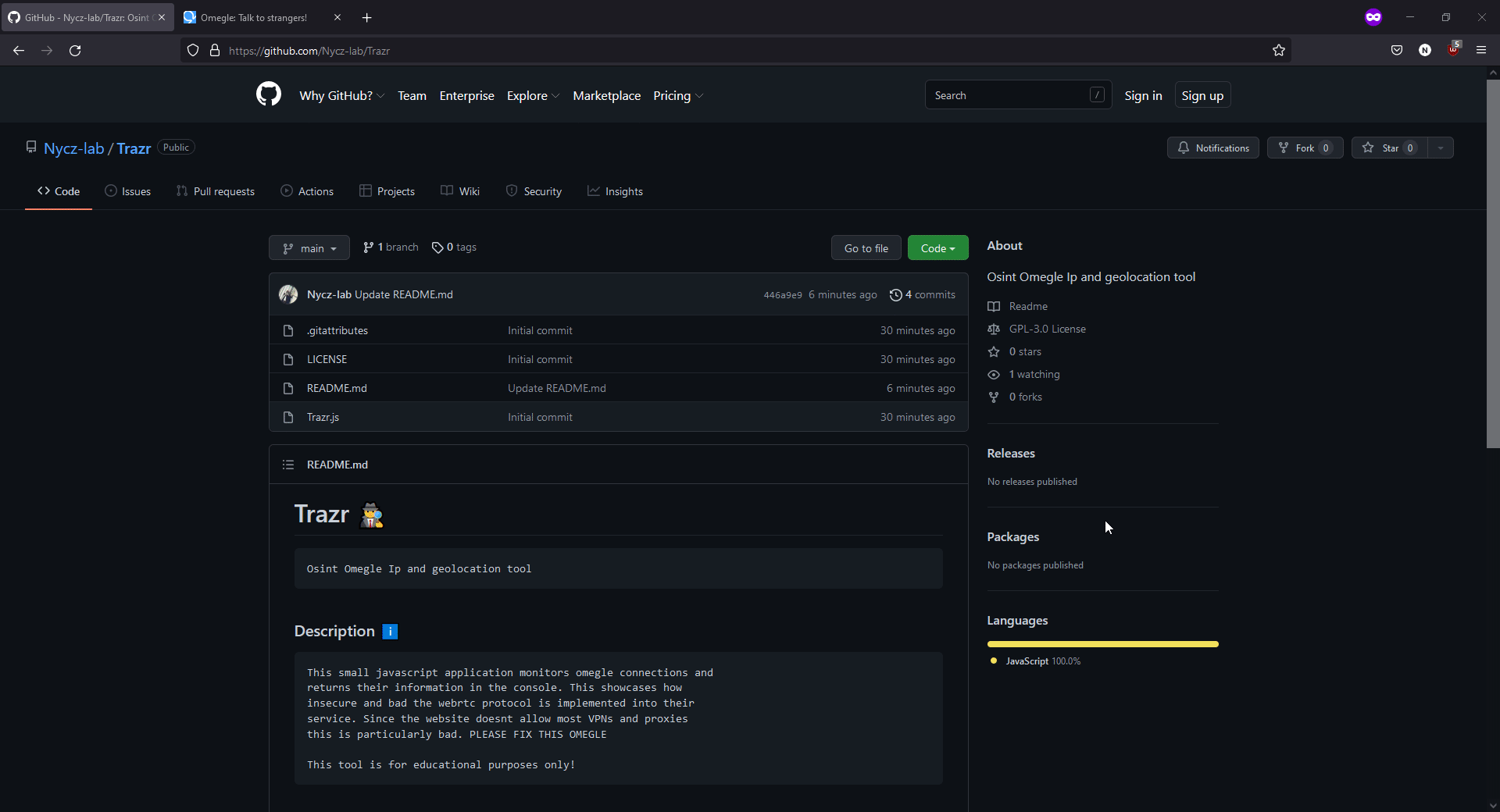This screenshot has height=812, width=1500.
Task: View the 1 branch list
Action: (391, 248)
